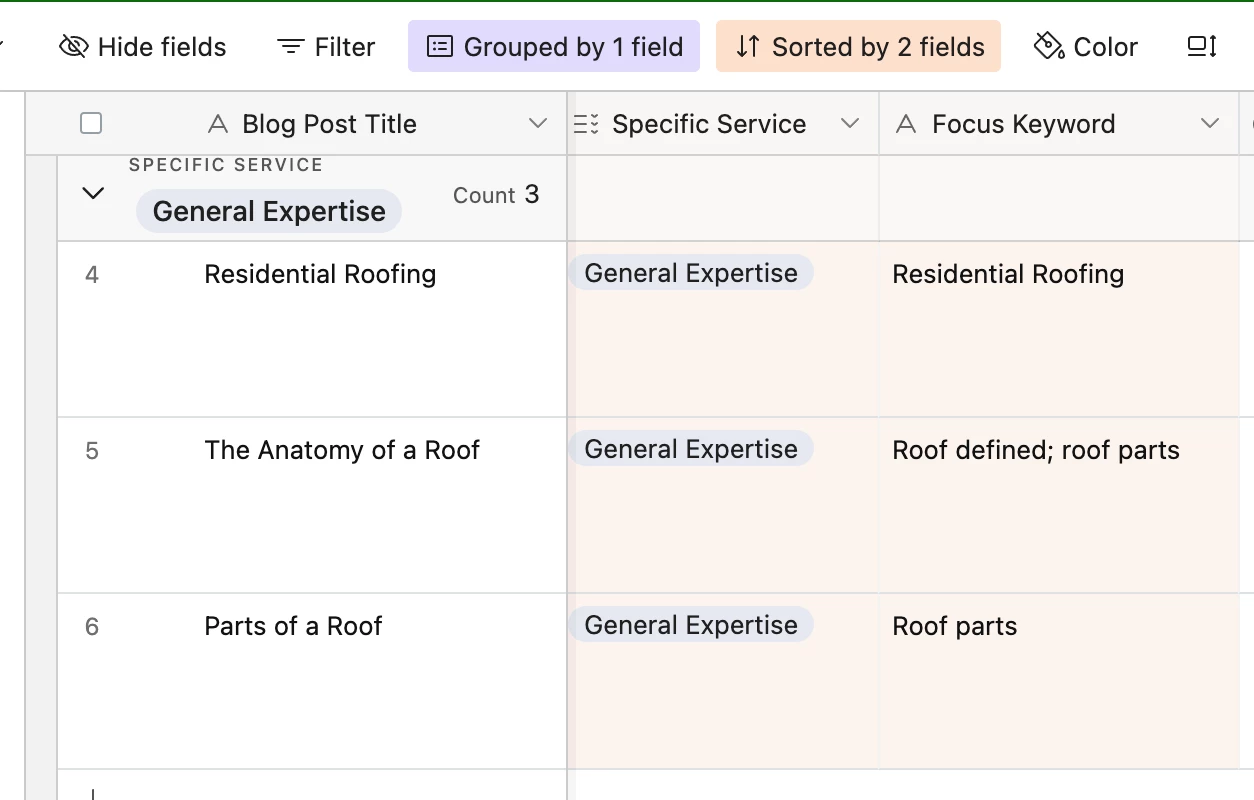This screenshot has width=1254, height=800.
Task: Click Specific Service select field icon
Action: pyautogui.click(x=586, y=124)
